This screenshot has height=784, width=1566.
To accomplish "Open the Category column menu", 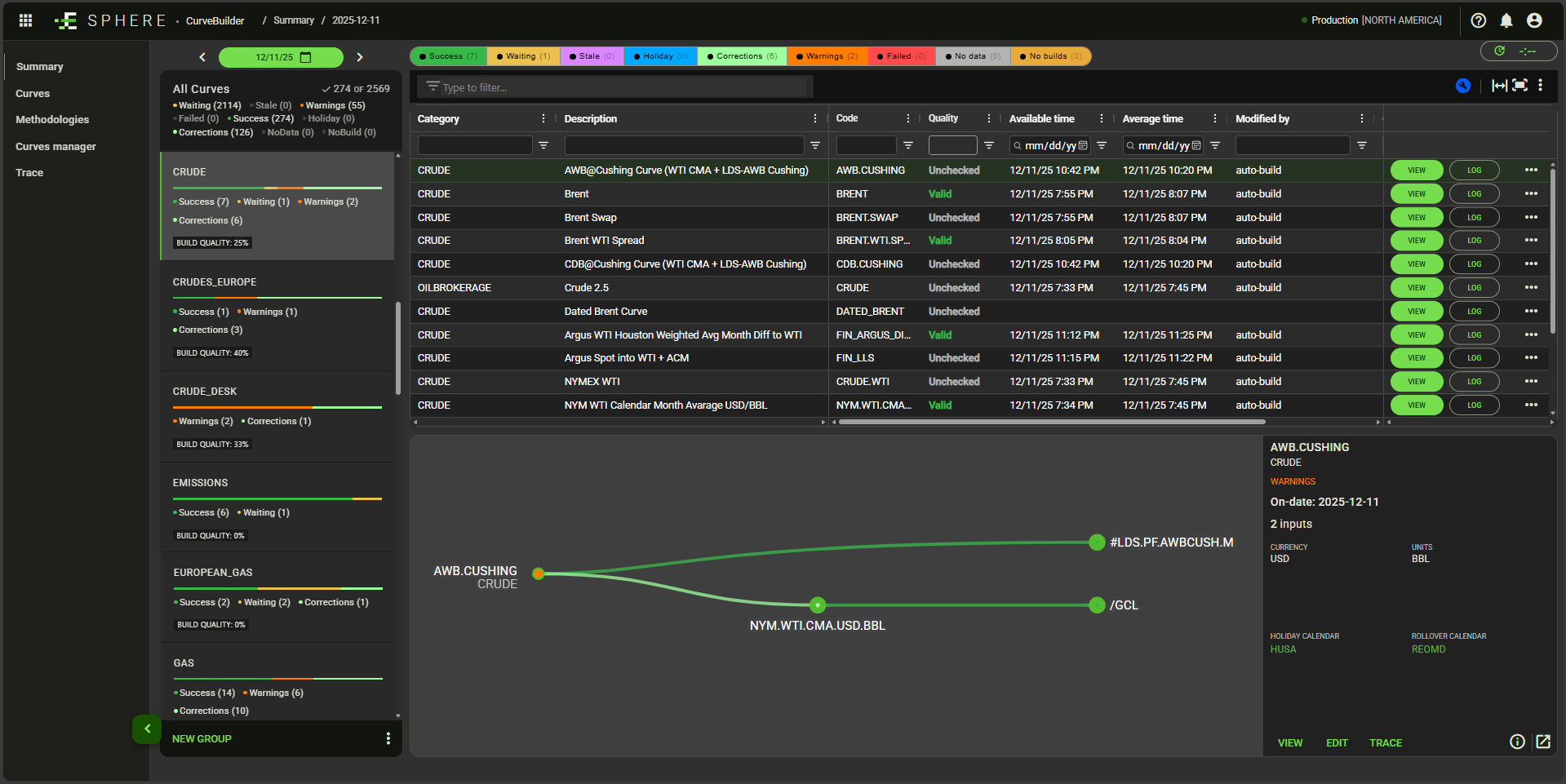I will point(543,119).
